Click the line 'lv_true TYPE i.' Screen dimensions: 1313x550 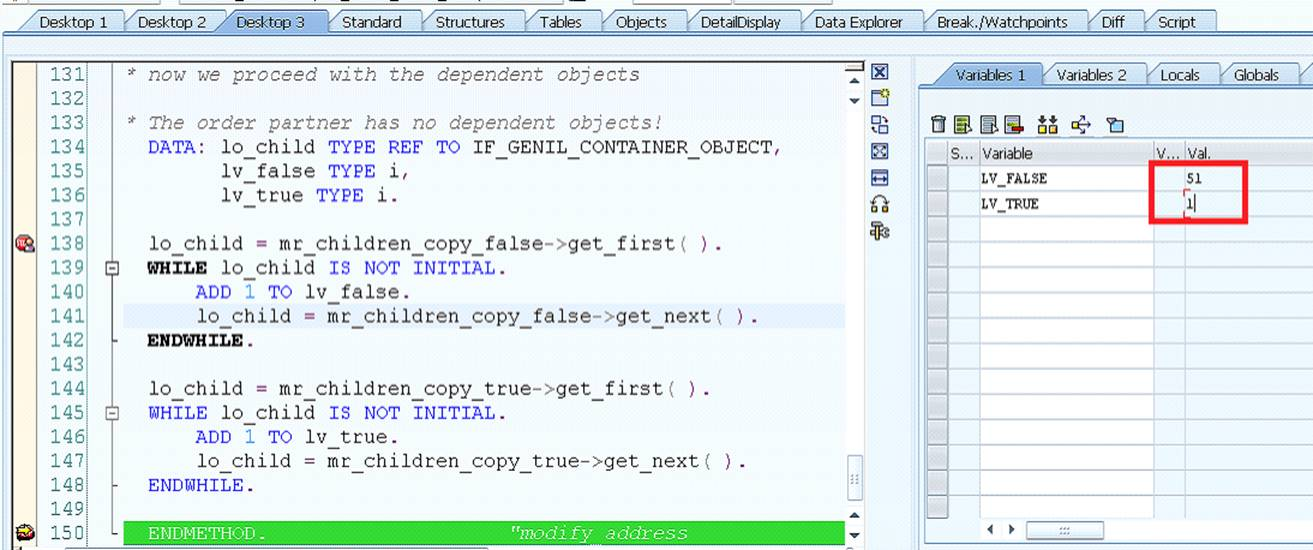click(310, 195)
